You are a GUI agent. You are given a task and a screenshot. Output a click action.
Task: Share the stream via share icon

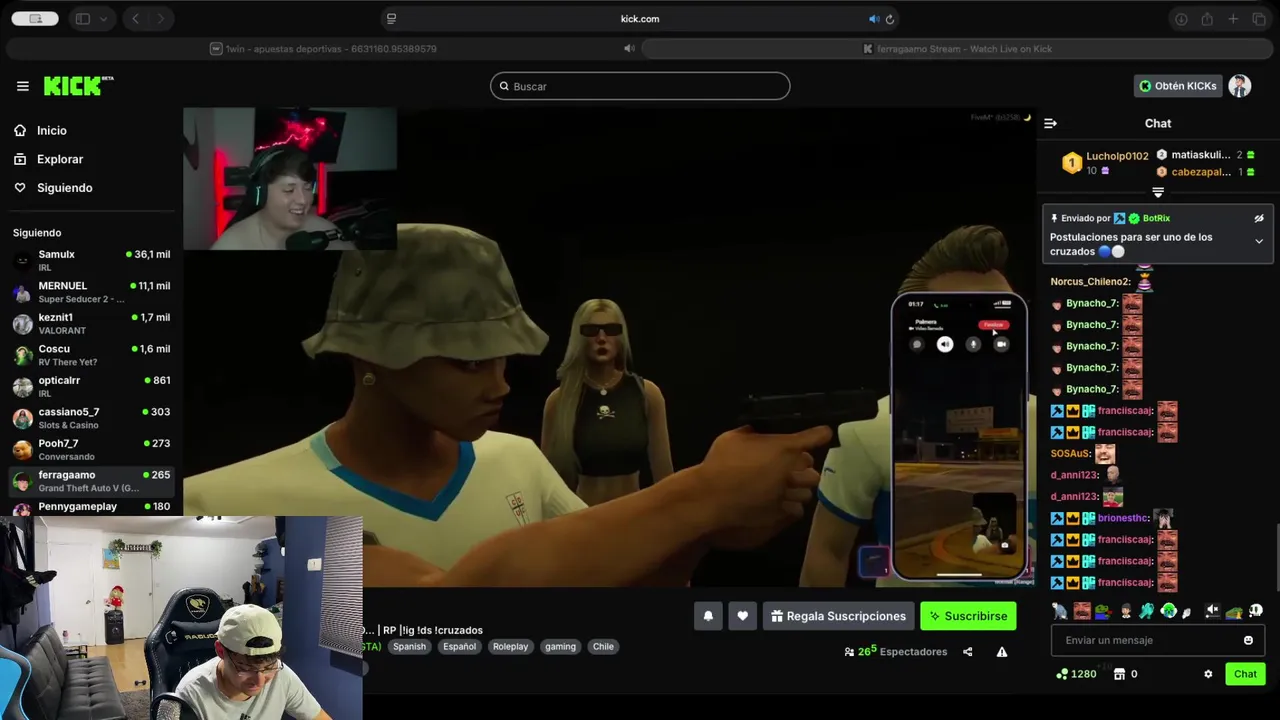[967, 652]
